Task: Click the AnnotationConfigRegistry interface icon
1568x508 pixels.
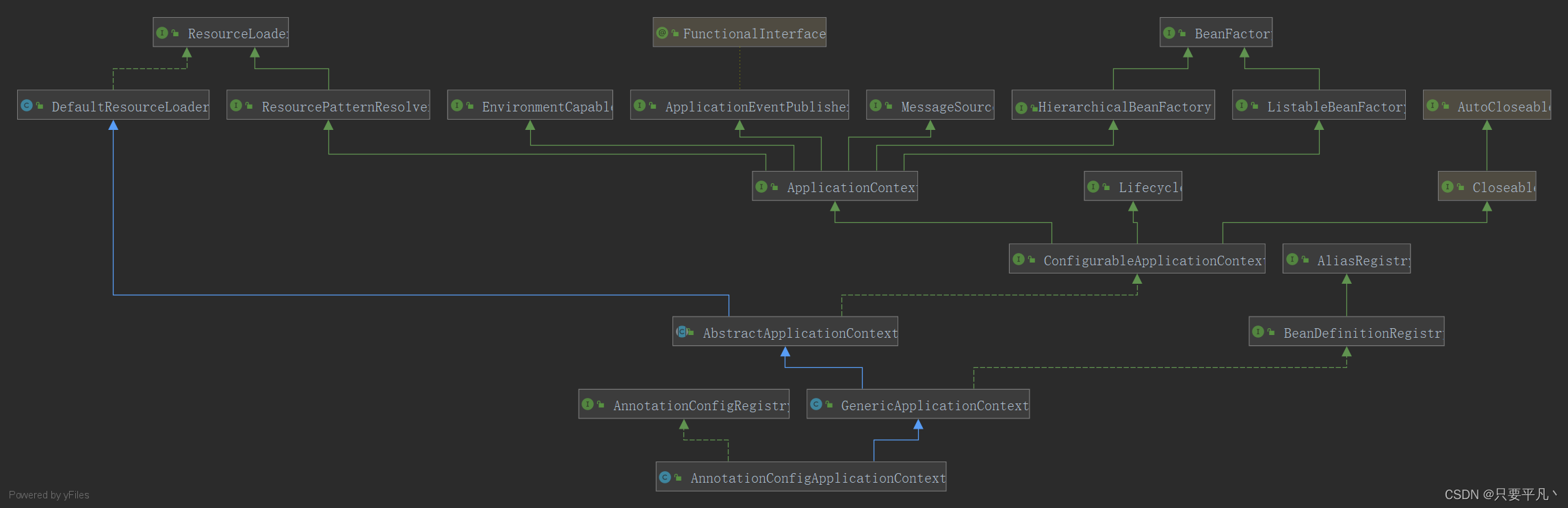Action: point(588,404)
